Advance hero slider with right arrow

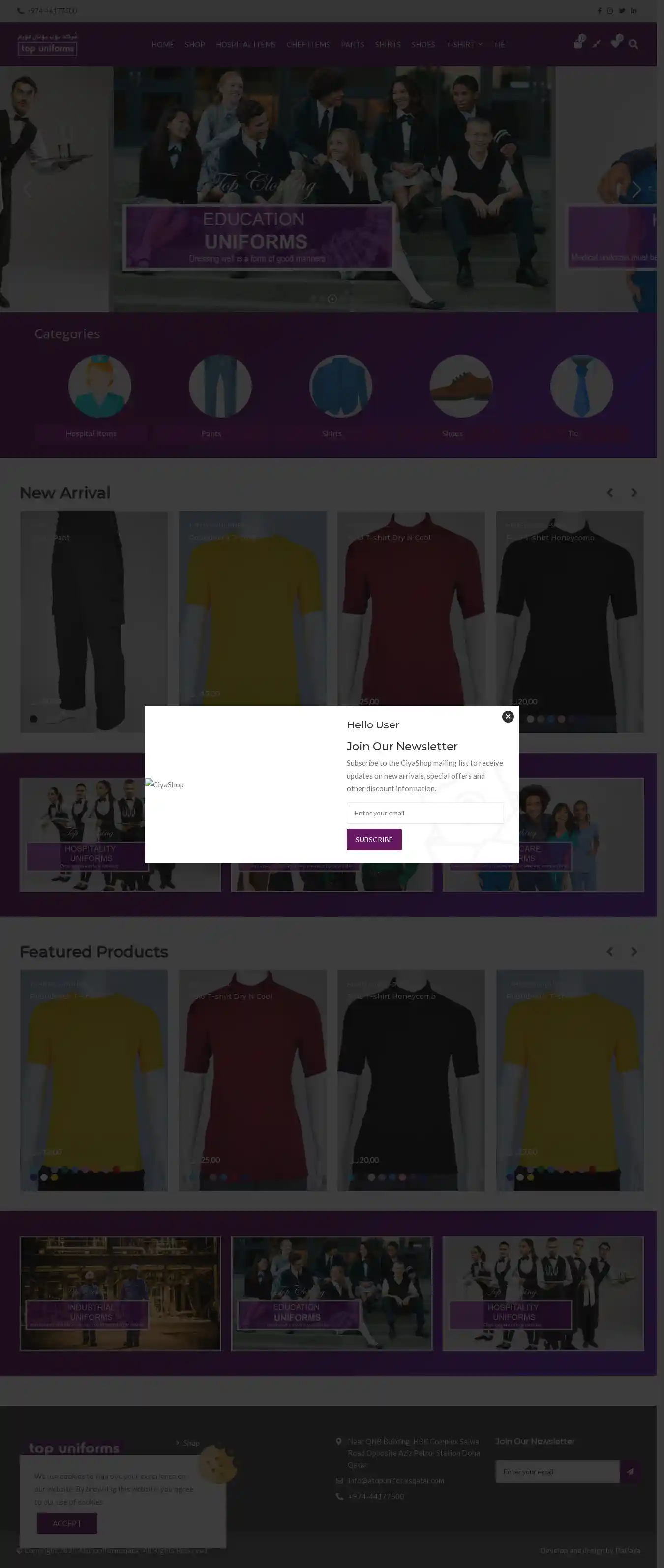[x=636, y=189]
